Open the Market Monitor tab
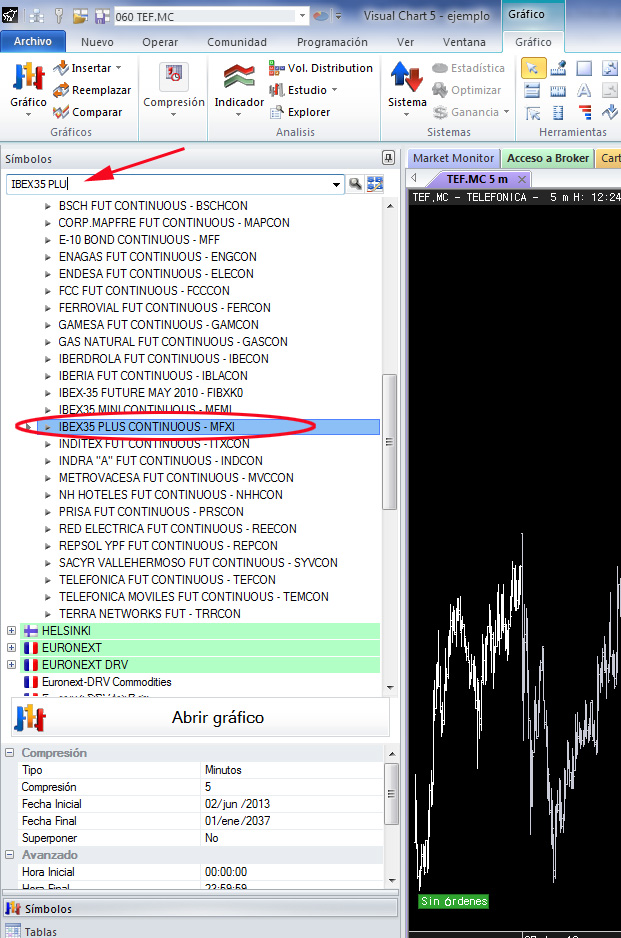 pyautogui.click(x=453, y=158)
